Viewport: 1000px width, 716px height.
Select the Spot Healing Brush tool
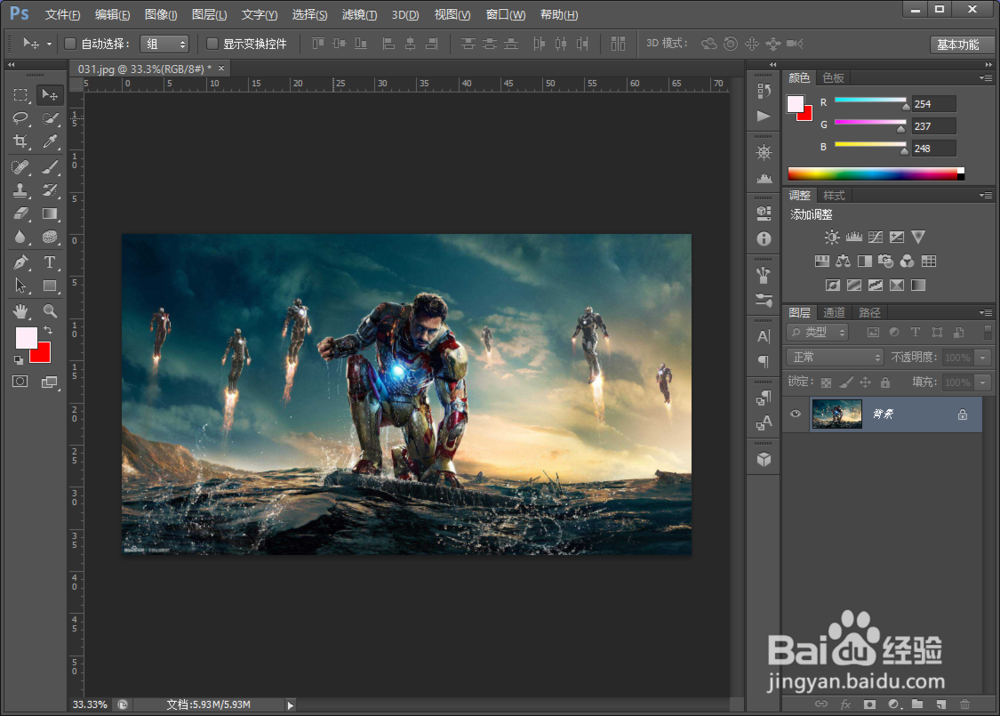[x=20, y=167]
